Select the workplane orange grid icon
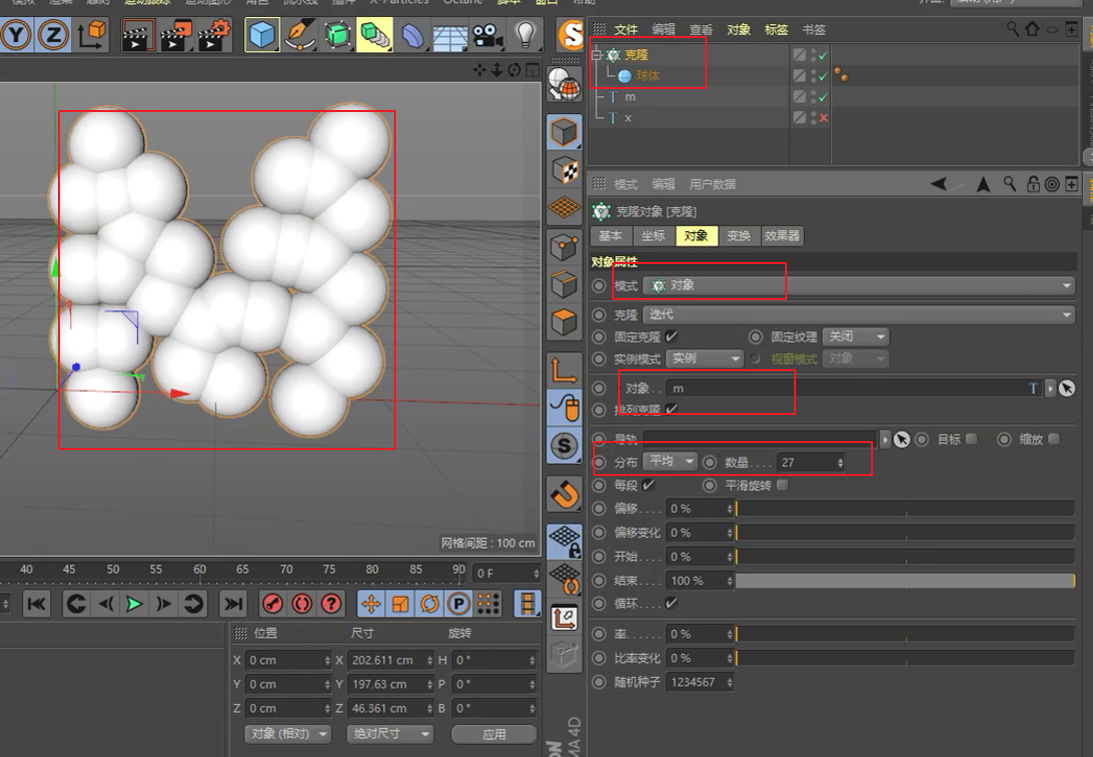This screenshot has height=757, width=1093. (565, 206)
